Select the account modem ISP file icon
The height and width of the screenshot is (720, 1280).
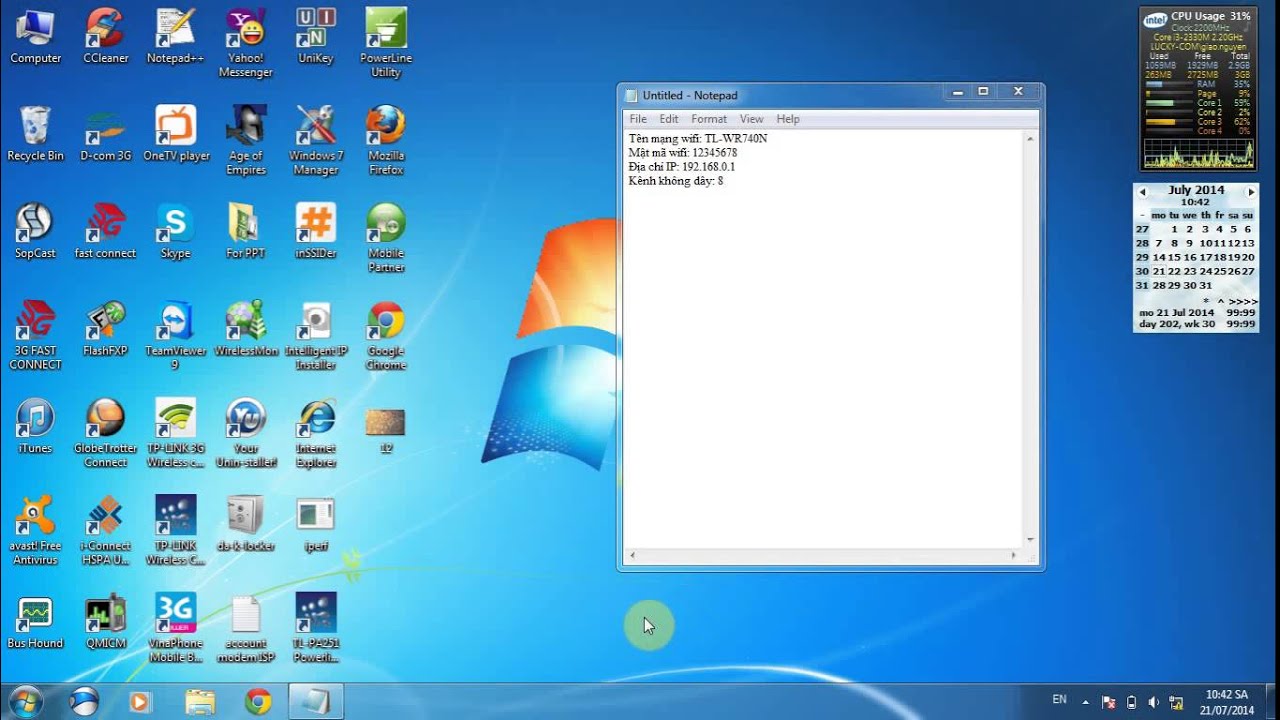(245, 629)
